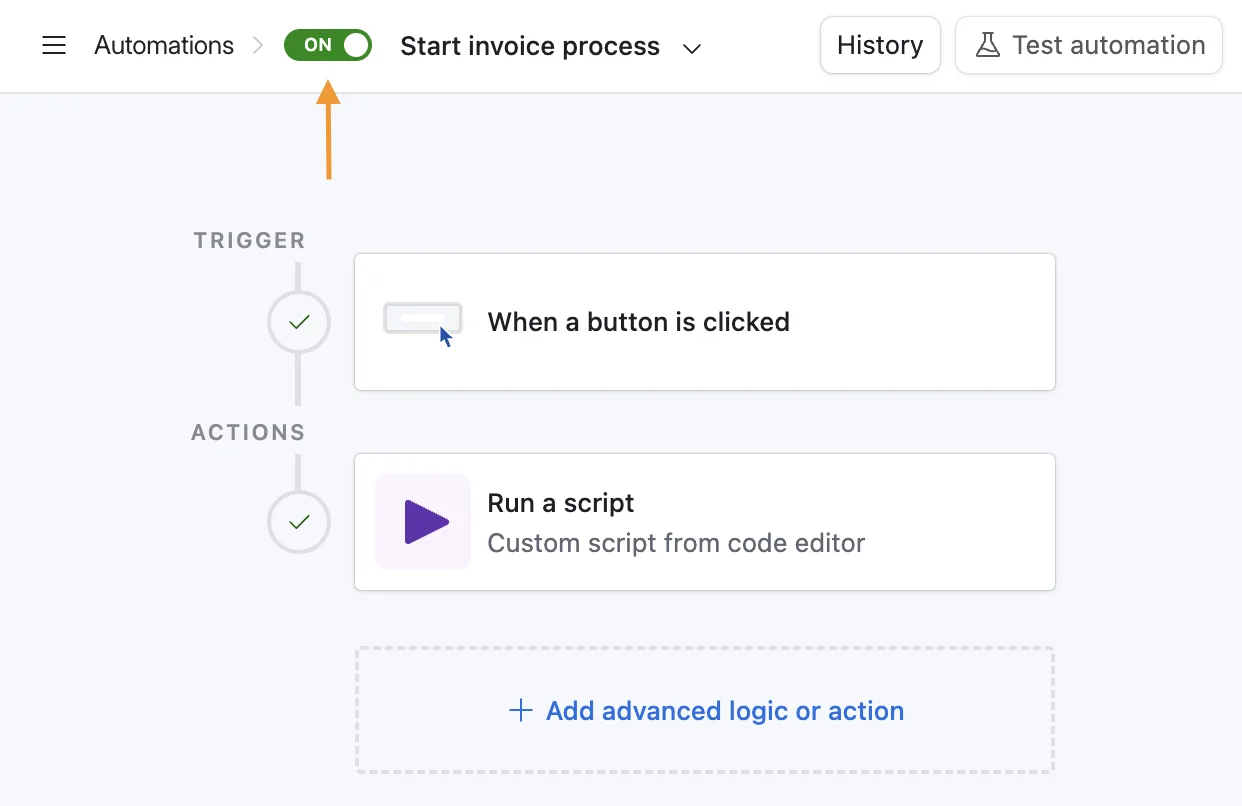Open the chevron next to the automation name
The height and width of the screenshot is (806, 1242).
point(691,47)
